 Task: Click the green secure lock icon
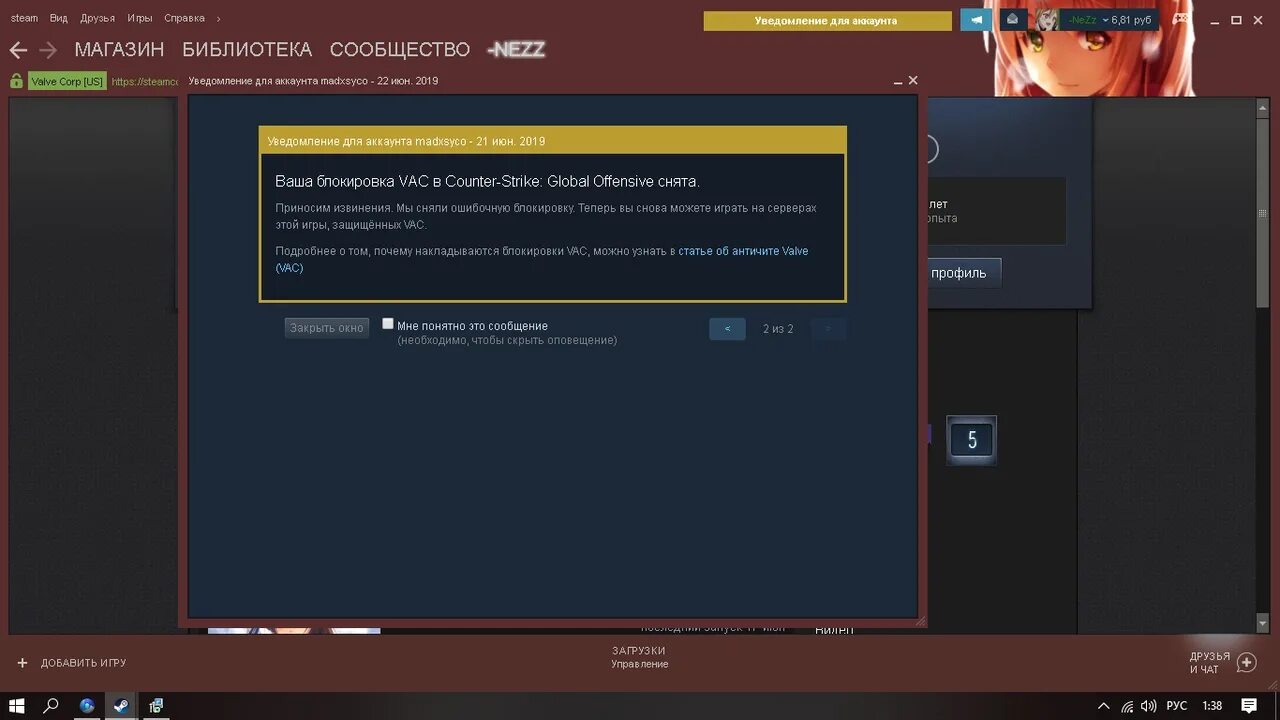(16, 81)
